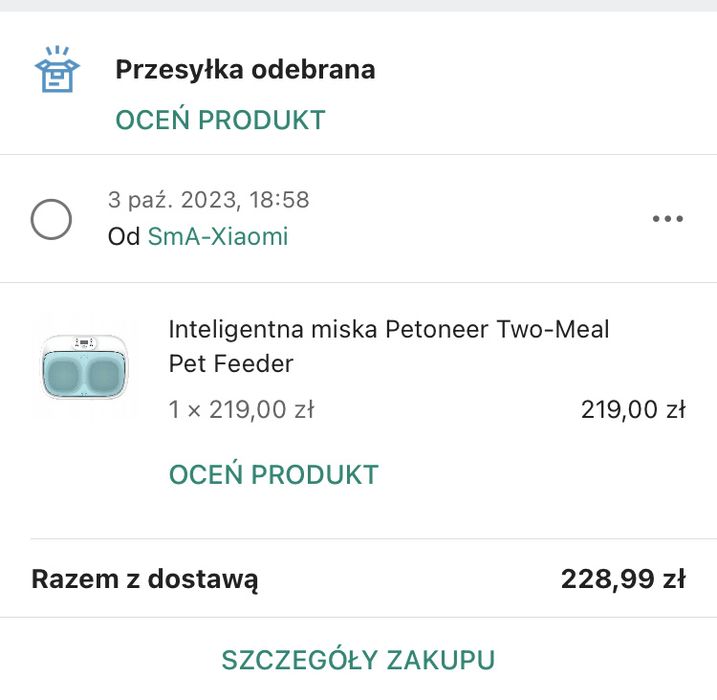717x700 pixels.
Task: Open the three-dot more options menu
Action: [x=667, y=219]
